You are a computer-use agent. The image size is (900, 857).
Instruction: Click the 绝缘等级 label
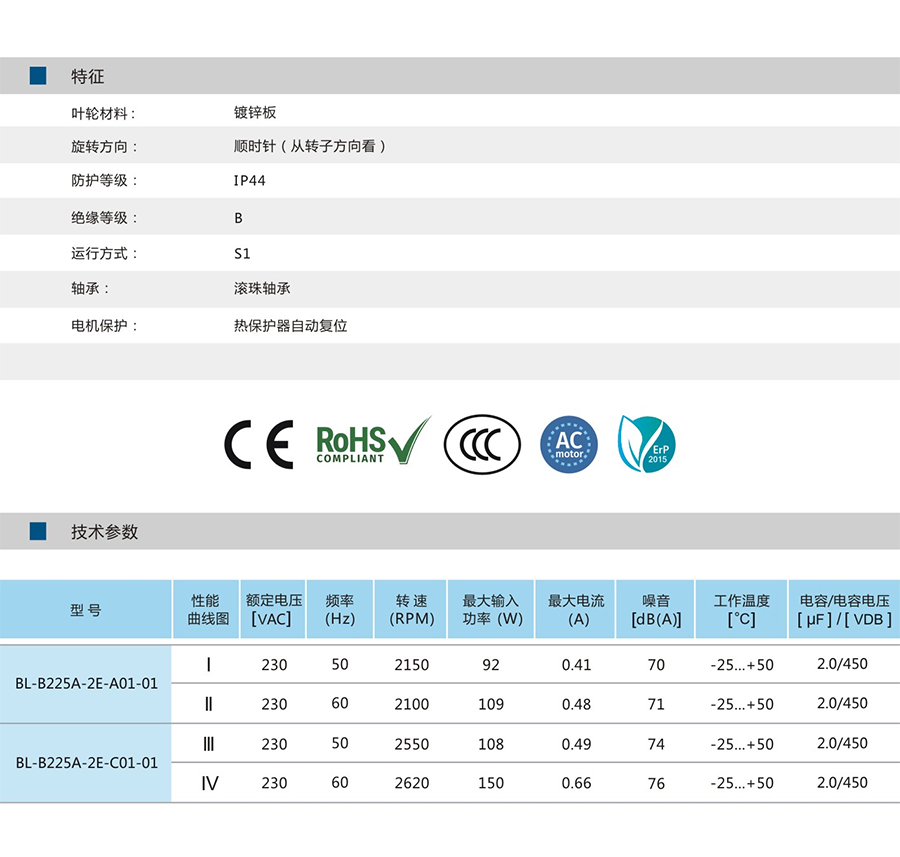pos(104,218)
